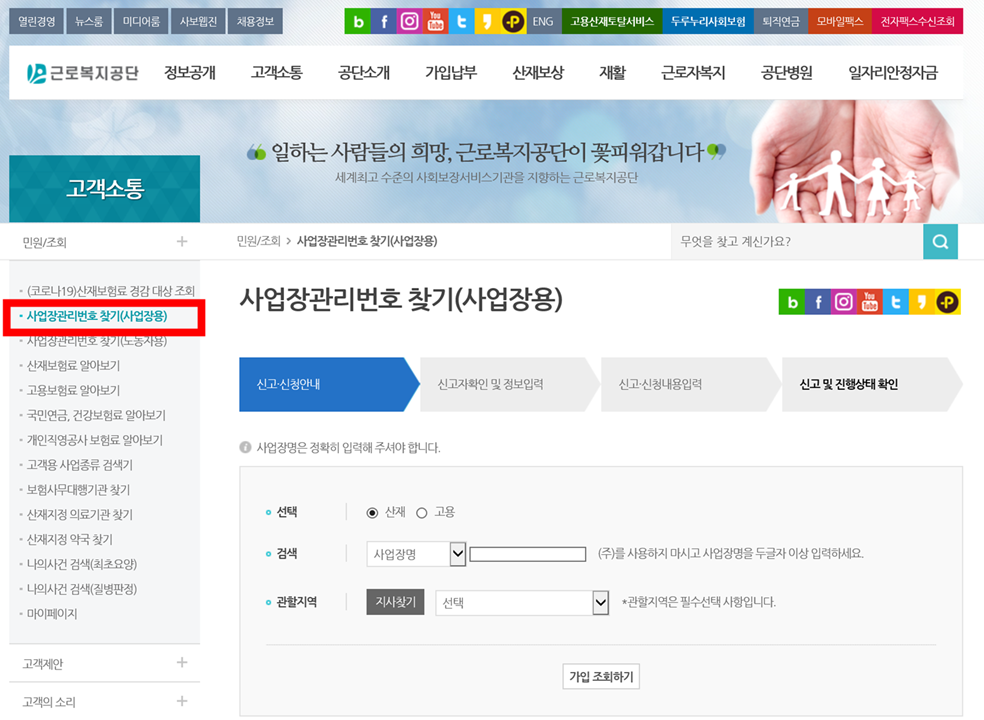This screenshot has width=984, height=720.
Task: Open 산재보험료 알아보기 in sidebar
Action: tap(73, 366)
